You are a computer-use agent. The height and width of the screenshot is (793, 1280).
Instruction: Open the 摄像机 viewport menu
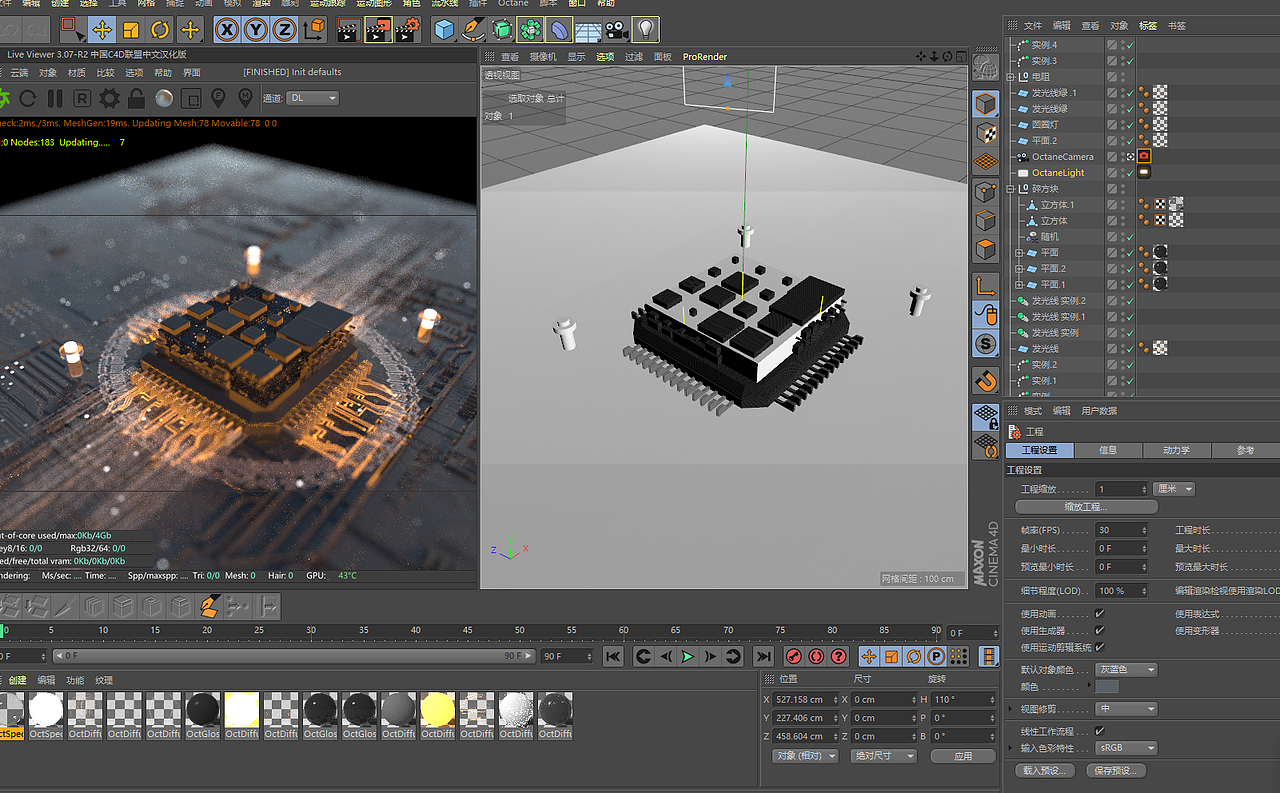[x=543, y=57]
